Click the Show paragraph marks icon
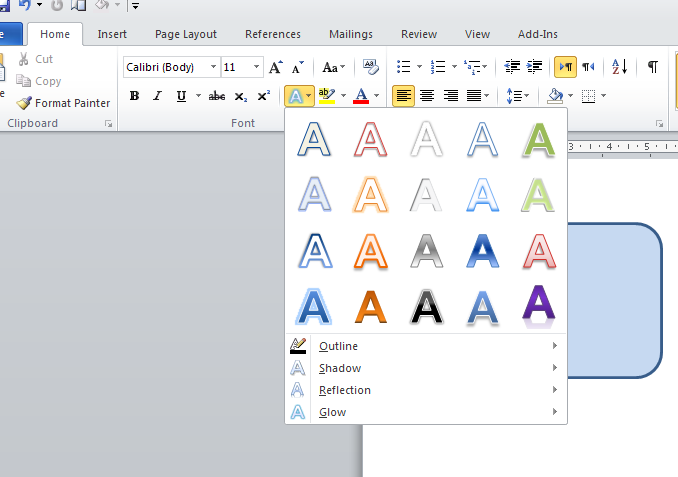 click(652, 67)
